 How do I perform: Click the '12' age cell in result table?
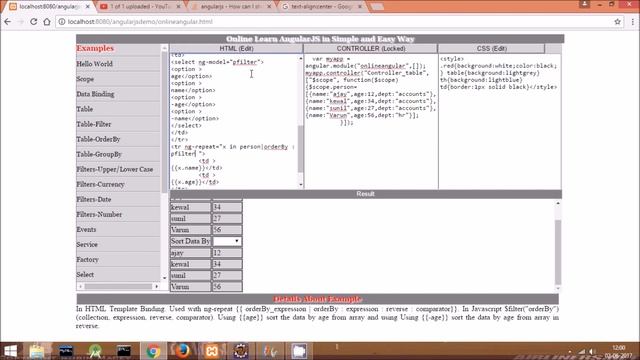(x=227, y=253)
